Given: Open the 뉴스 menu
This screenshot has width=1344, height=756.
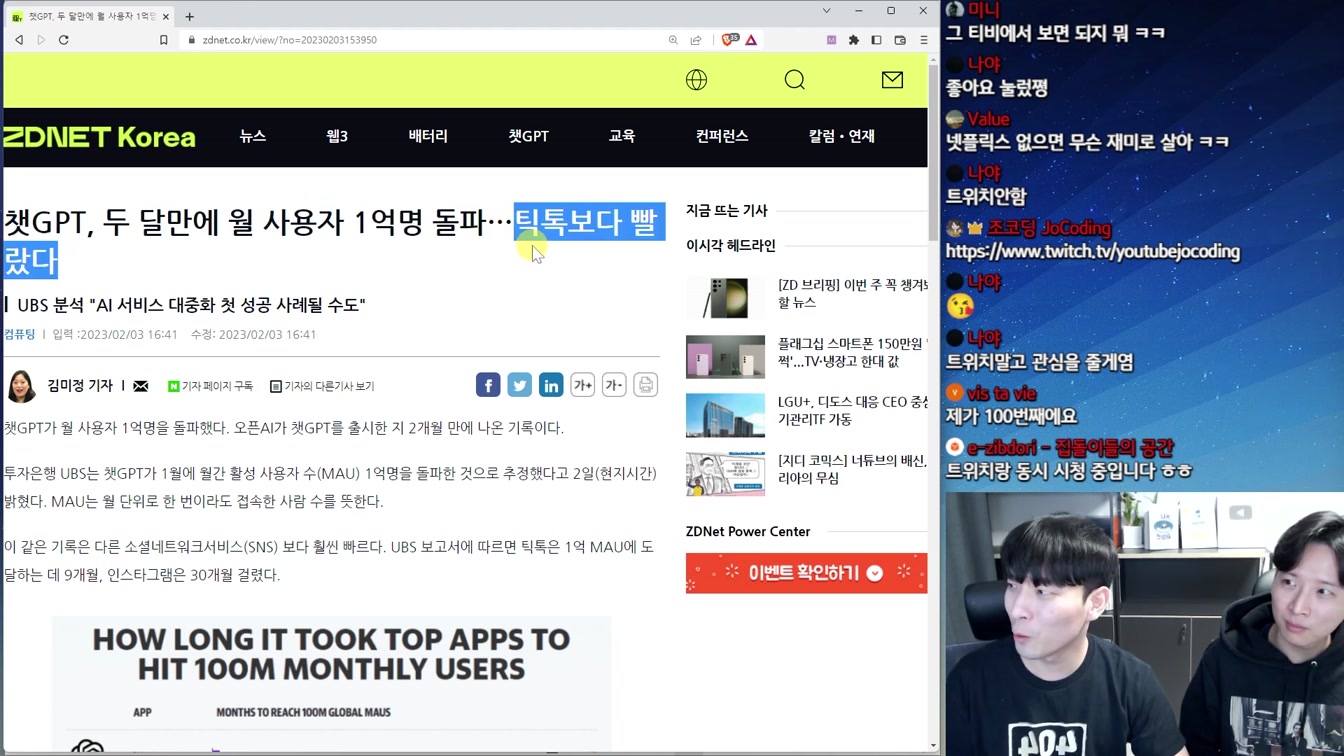Looking at the screenshot, I should (253, 136).
